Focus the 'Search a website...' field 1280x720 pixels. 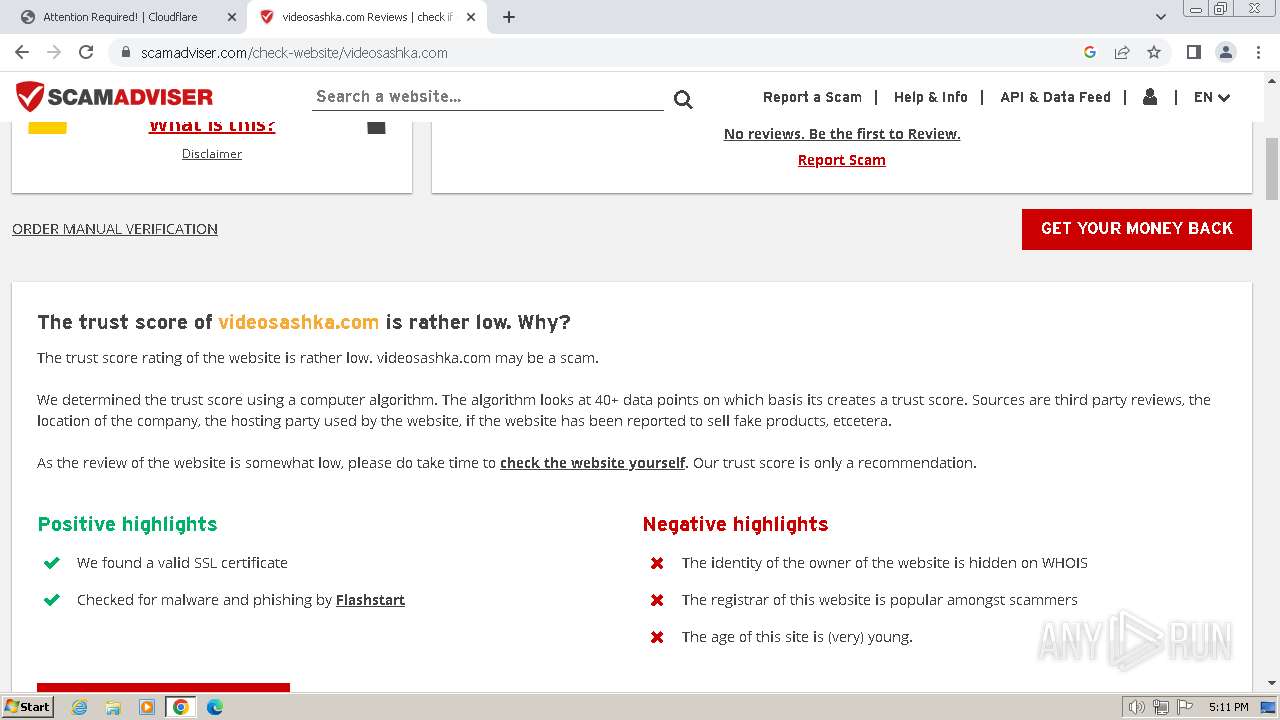[x=488, y=97]
